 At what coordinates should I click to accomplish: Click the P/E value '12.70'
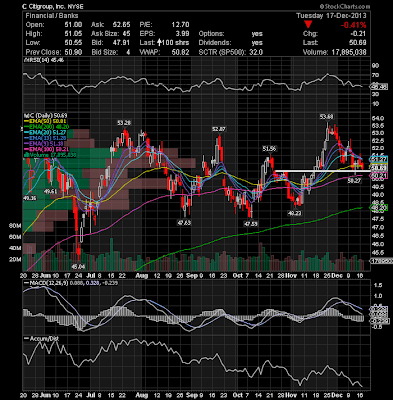[x=180, y=25]
